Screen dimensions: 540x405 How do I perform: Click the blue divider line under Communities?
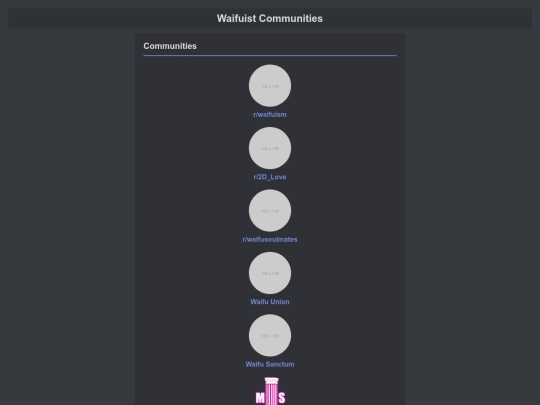click(x=270, y=55)
